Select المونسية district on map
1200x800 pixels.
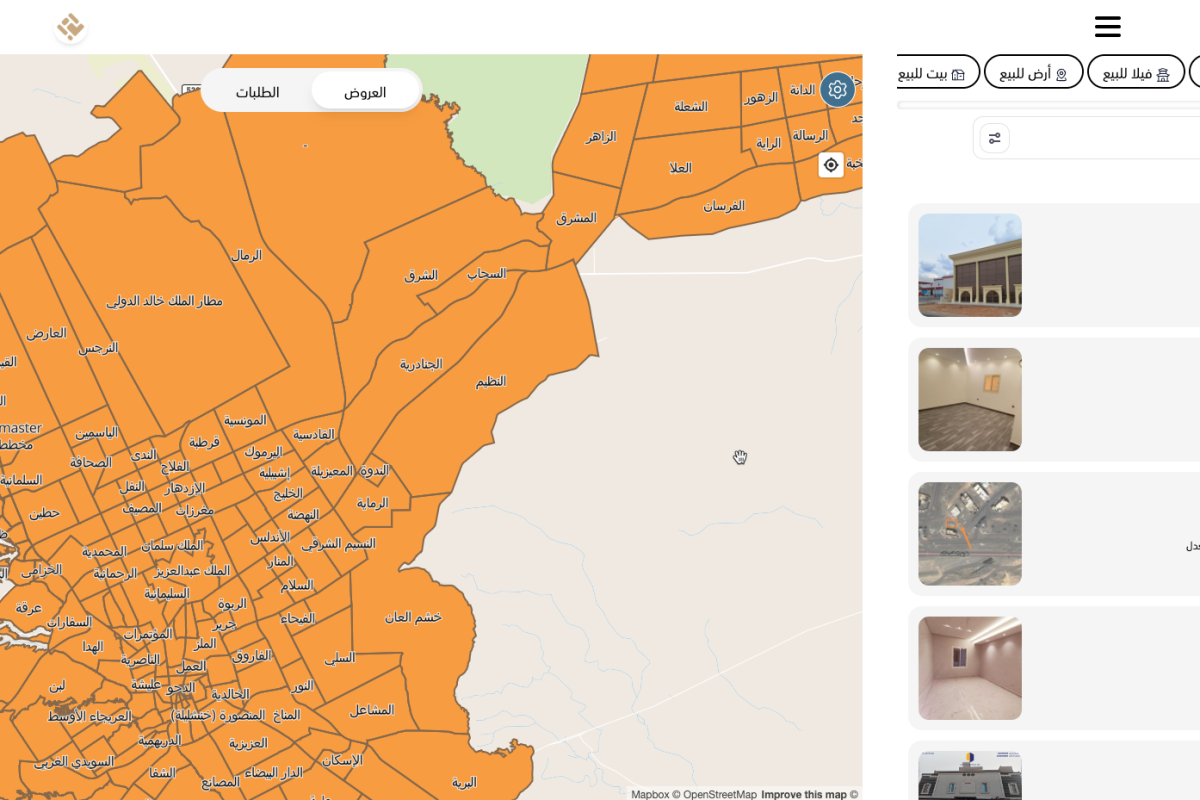tap(245, 420)
